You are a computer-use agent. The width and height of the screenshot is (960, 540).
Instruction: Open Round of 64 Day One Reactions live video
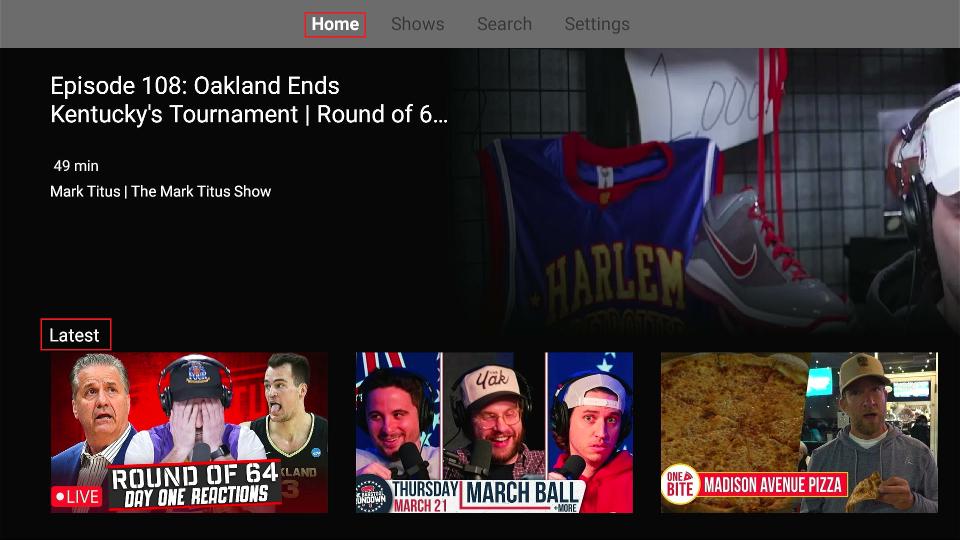tap(189, 432)
